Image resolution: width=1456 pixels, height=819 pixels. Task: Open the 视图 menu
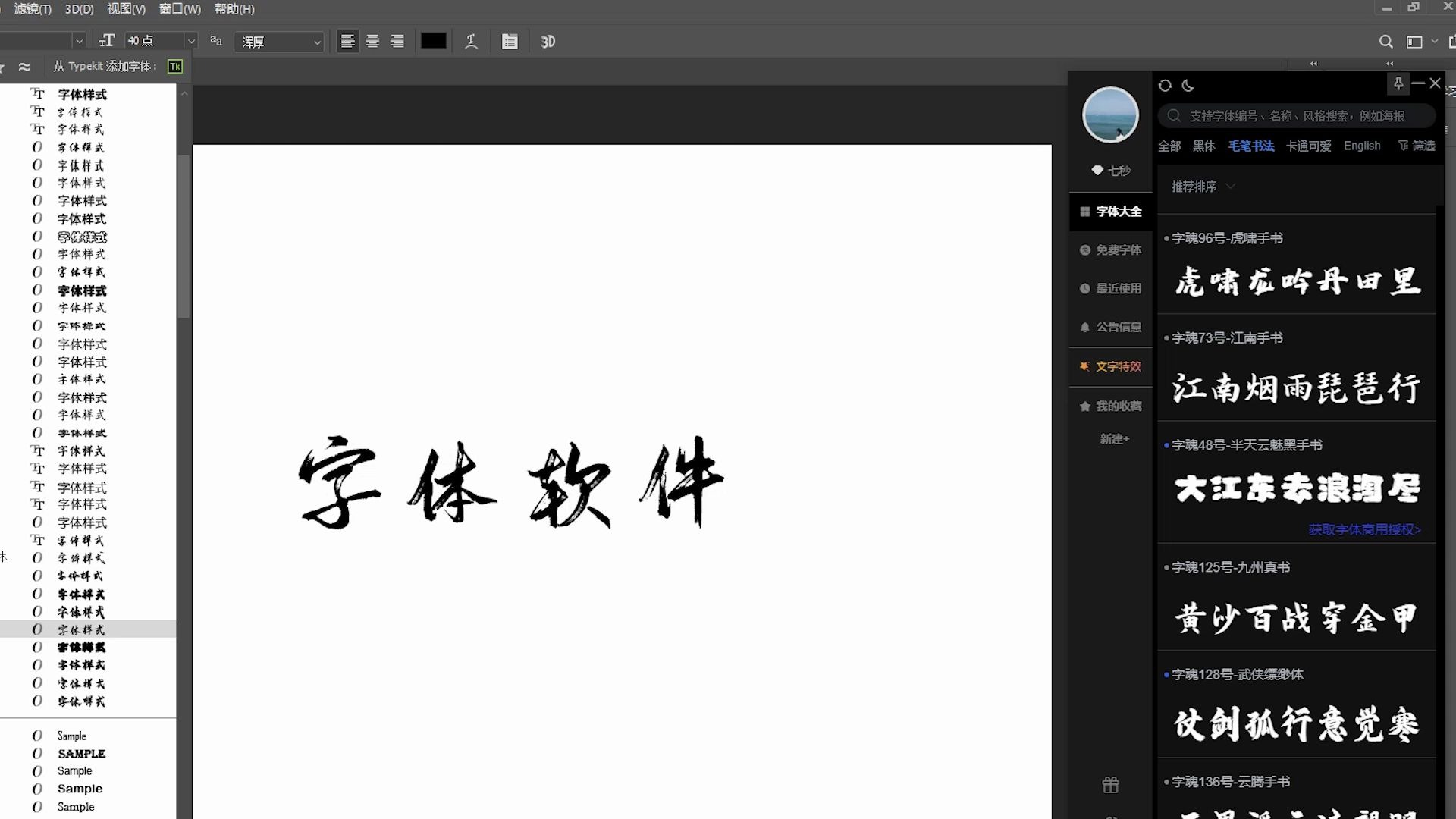click(x=126, y=9)
